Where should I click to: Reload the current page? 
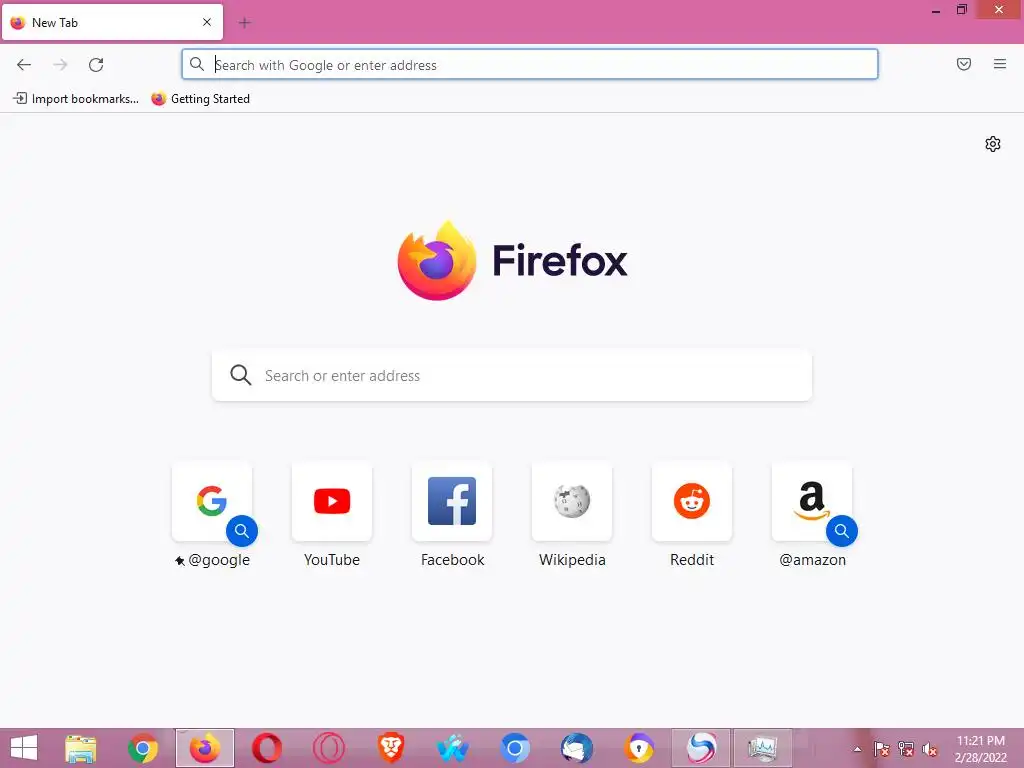96,65
